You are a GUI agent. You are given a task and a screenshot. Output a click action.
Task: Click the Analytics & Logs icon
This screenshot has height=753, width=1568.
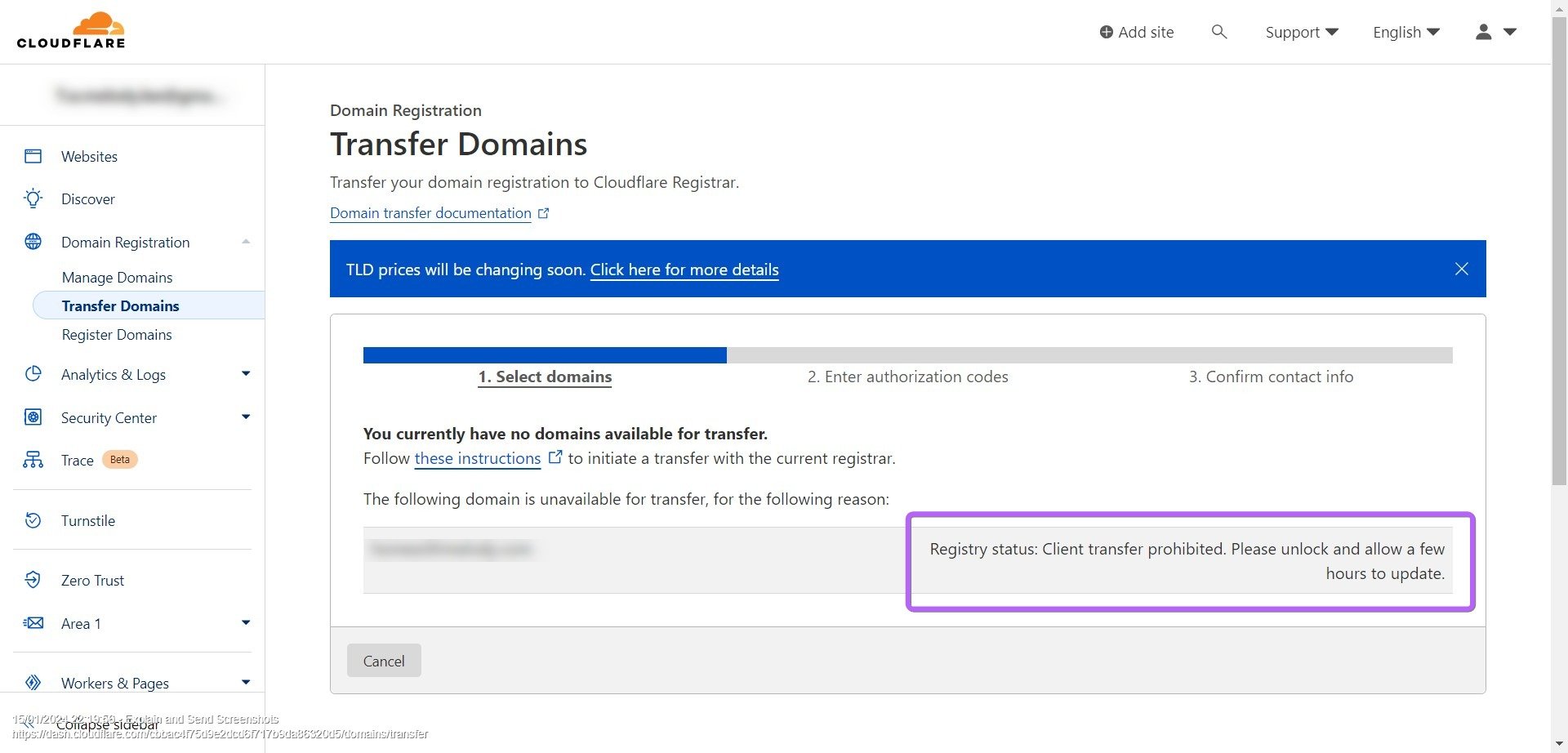click(33, 374)
